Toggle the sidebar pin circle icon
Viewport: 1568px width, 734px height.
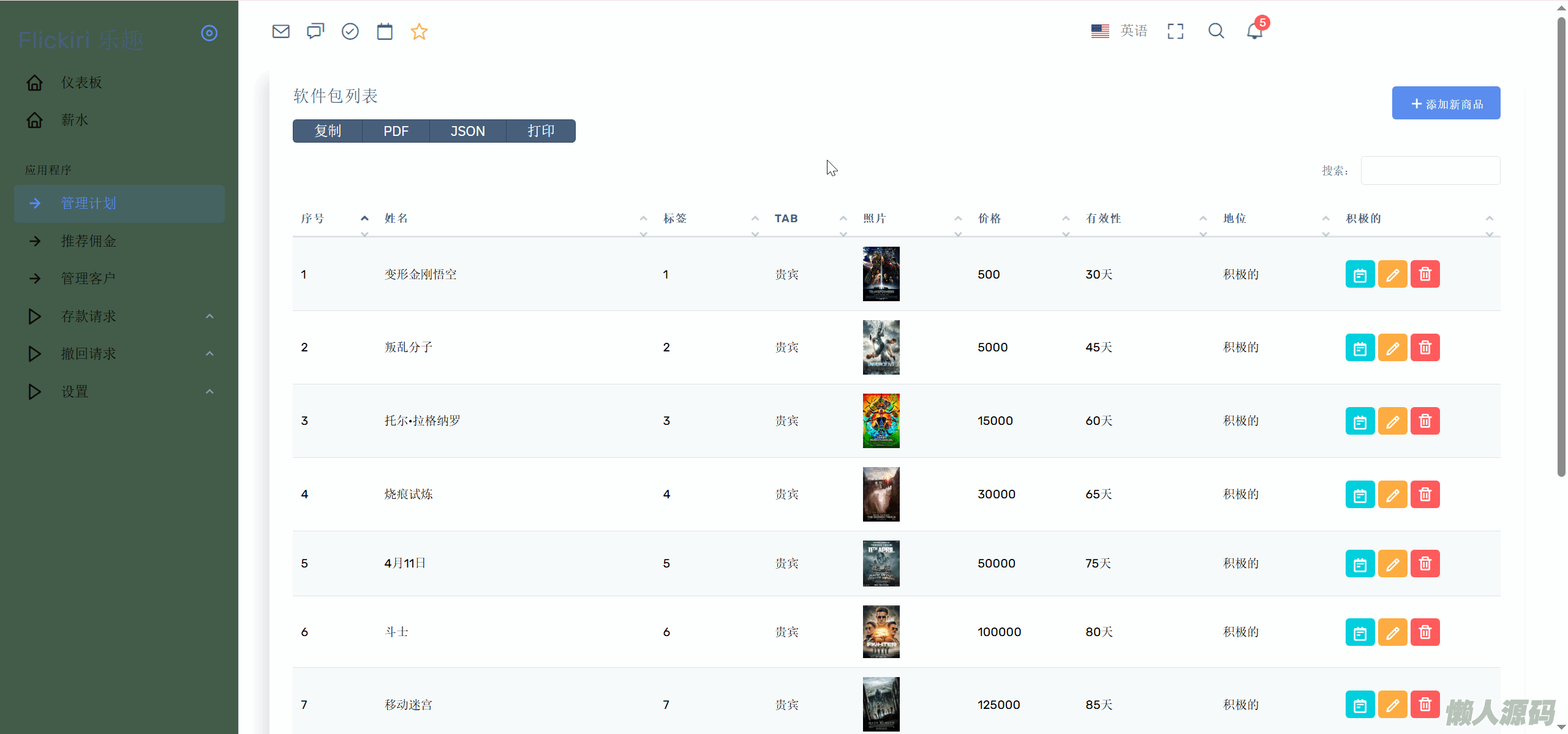(x=209, y=33)
